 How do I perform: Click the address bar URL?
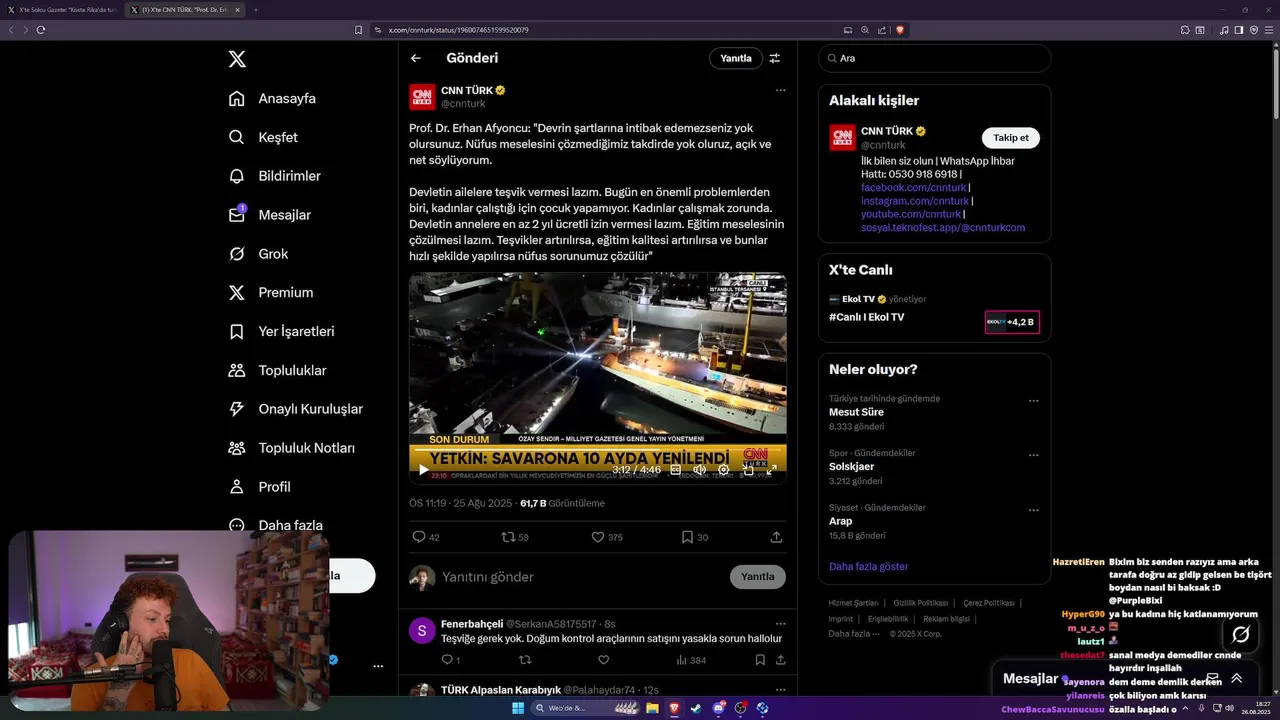tap(459, 30)
